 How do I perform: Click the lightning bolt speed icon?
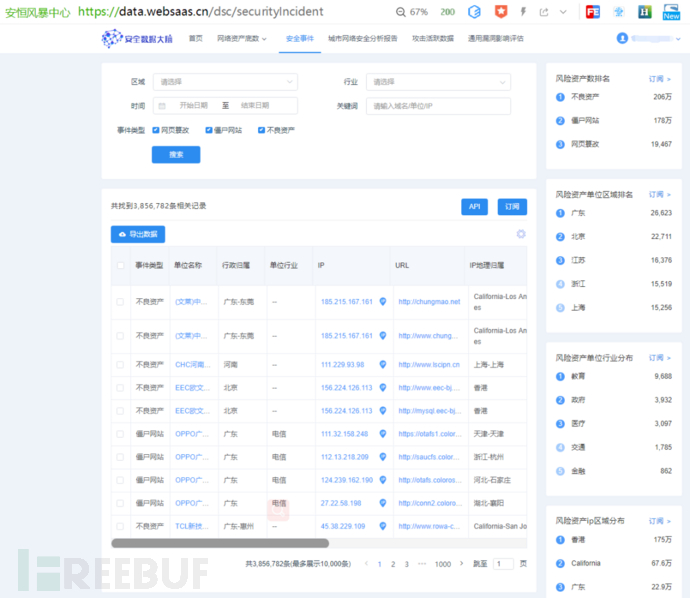523,12
